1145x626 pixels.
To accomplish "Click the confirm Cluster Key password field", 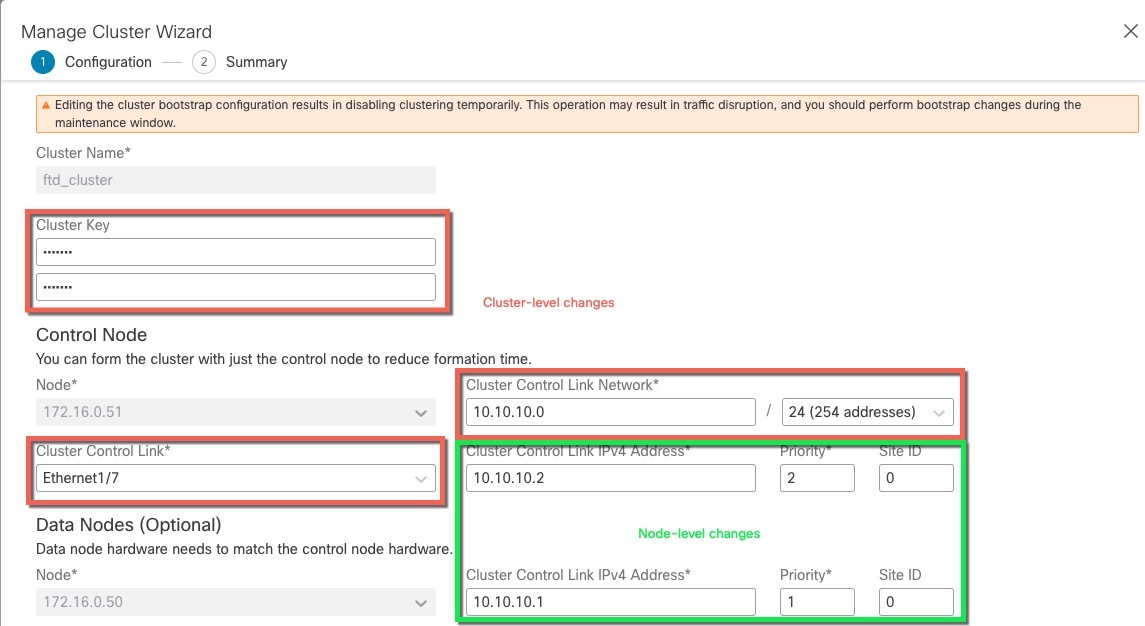I will click(236, 287).
